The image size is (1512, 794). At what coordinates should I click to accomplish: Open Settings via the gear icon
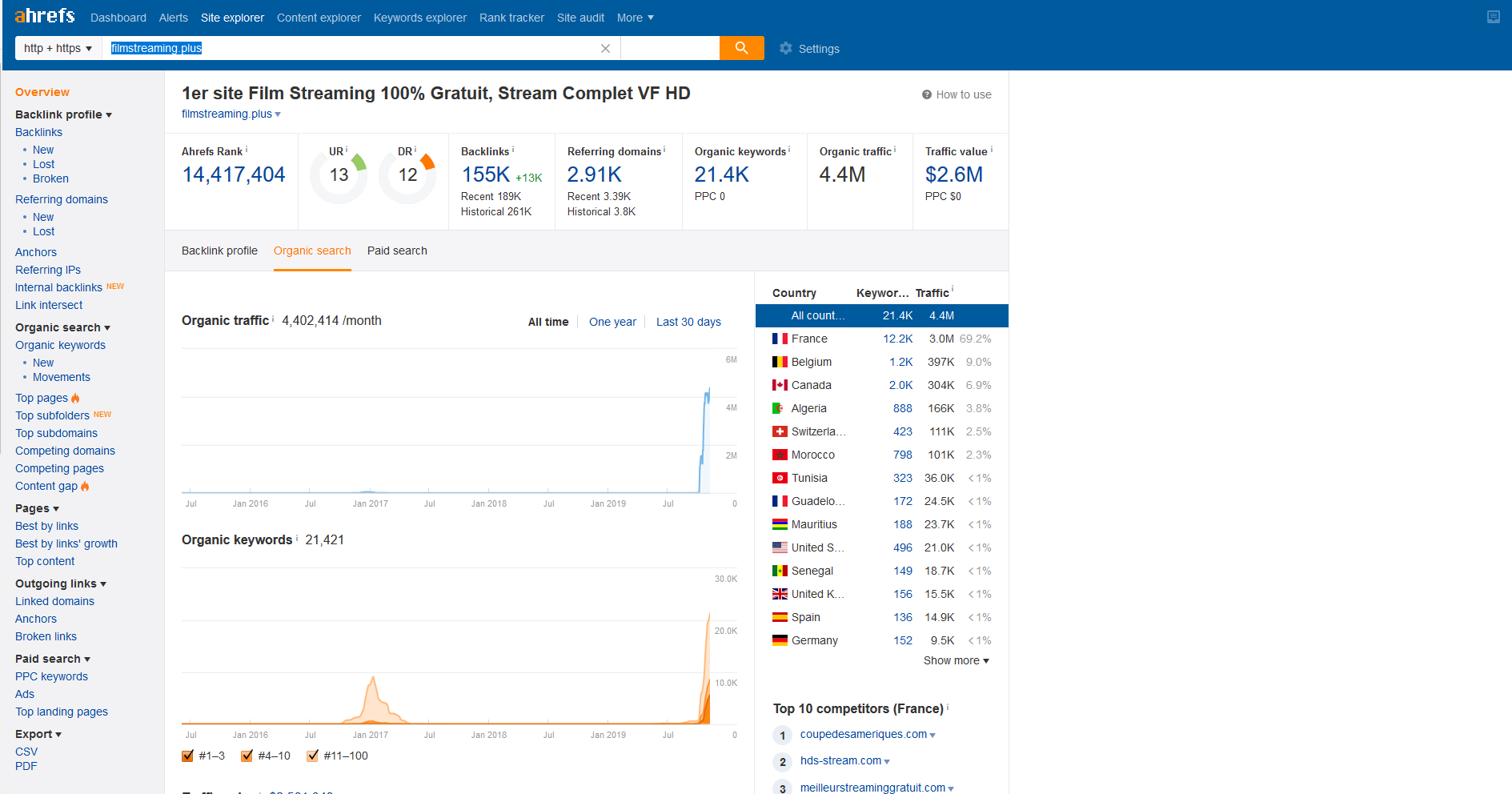pos(786,48)
